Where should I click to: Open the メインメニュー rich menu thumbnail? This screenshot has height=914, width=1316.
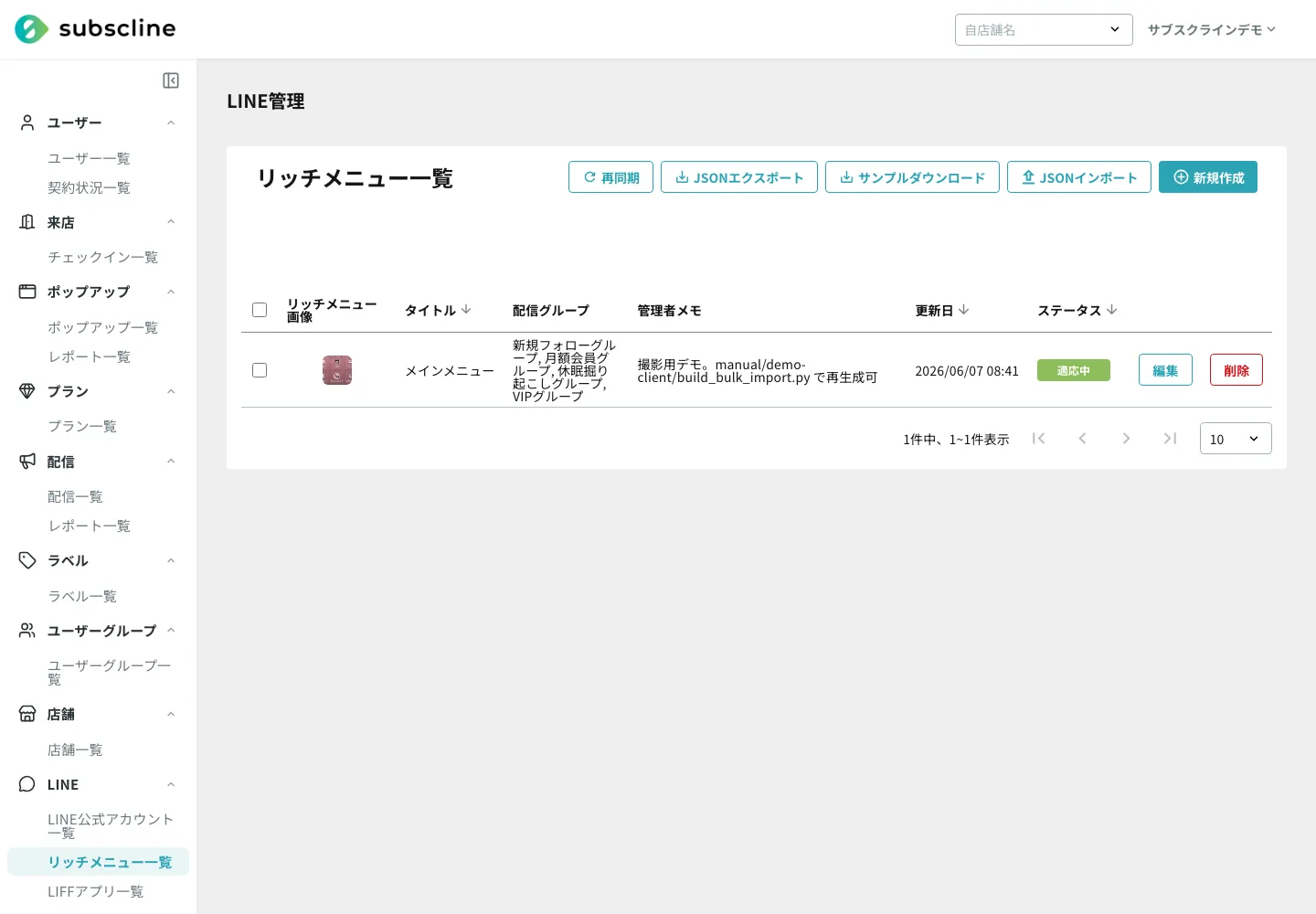point(337,370)
